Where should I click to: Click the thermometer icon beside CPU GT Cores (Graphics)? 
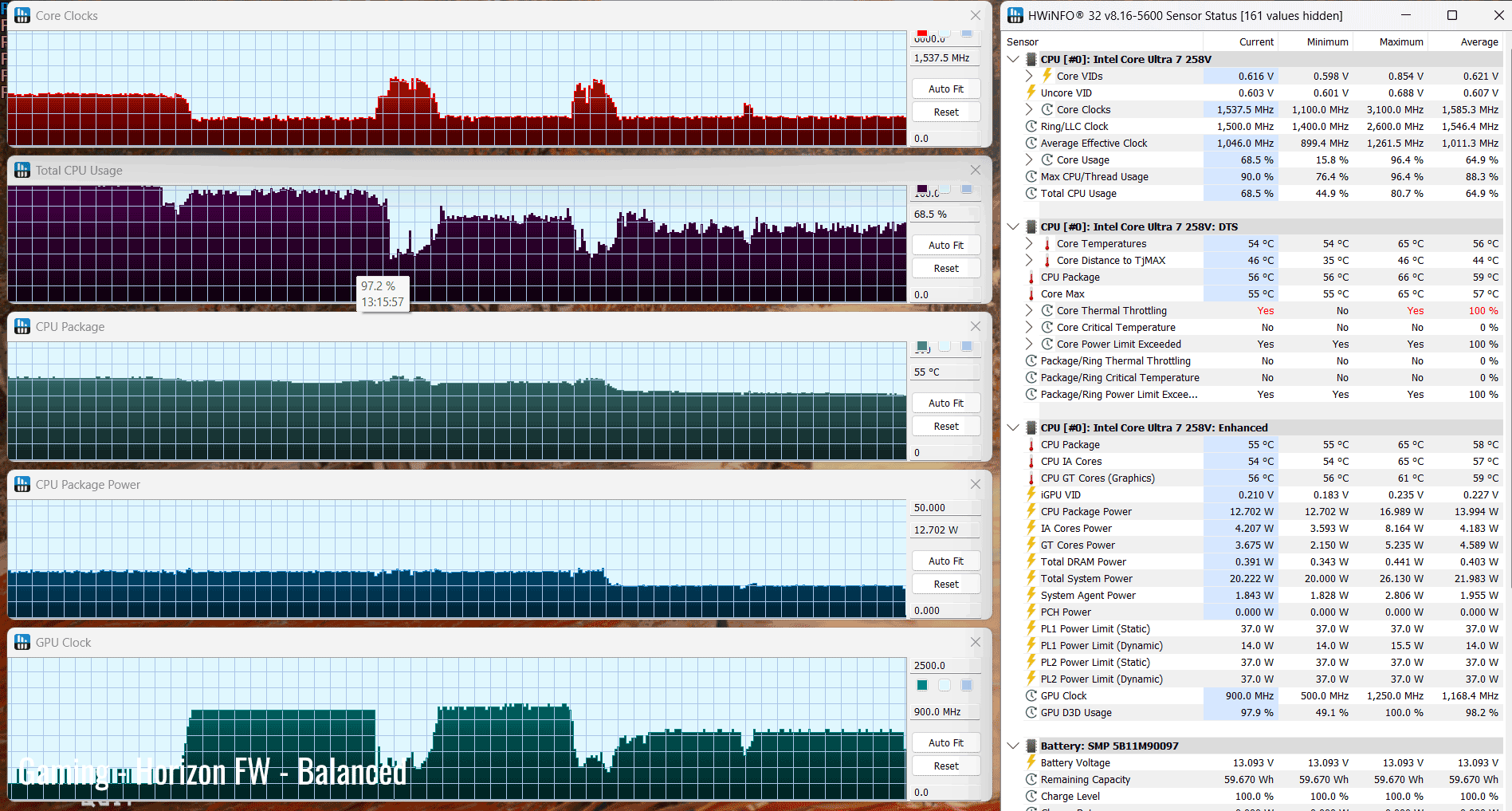tap(1031, 478)
